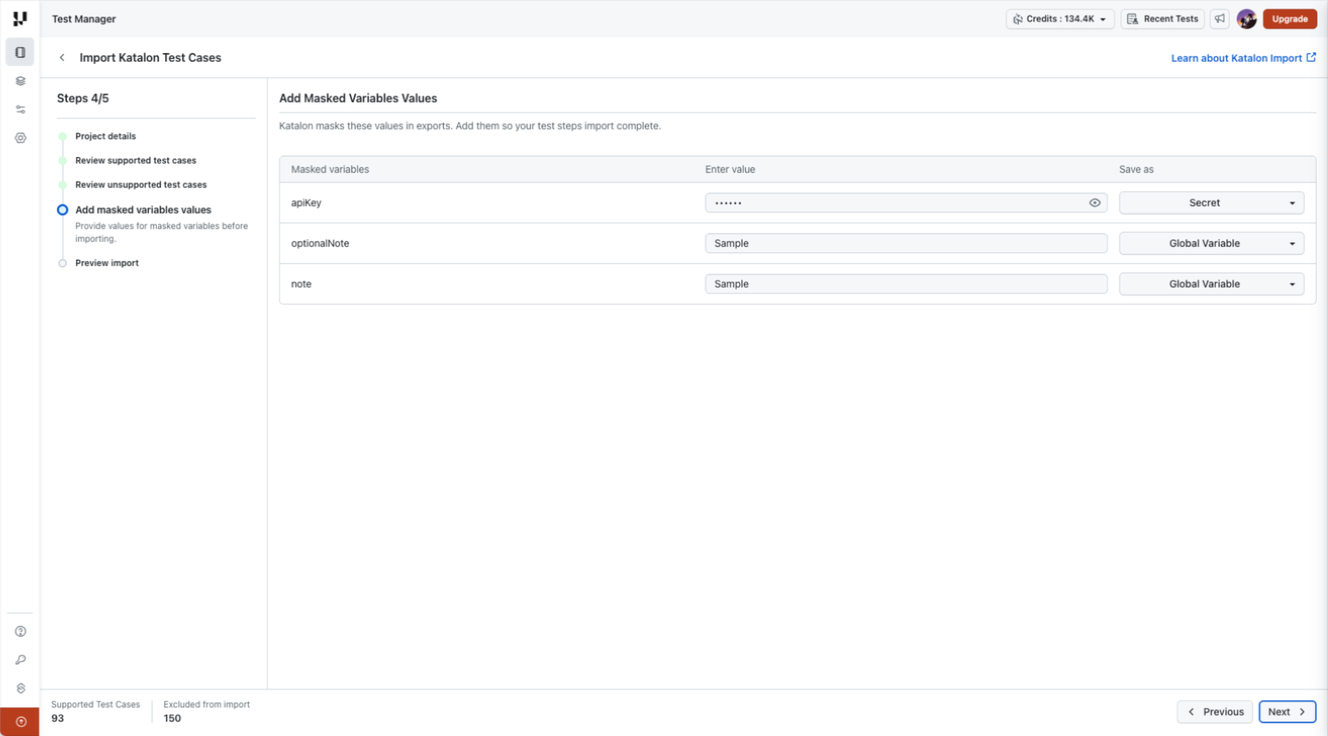Open the Save as dropdown for optionalNote

pos(1211,243)
